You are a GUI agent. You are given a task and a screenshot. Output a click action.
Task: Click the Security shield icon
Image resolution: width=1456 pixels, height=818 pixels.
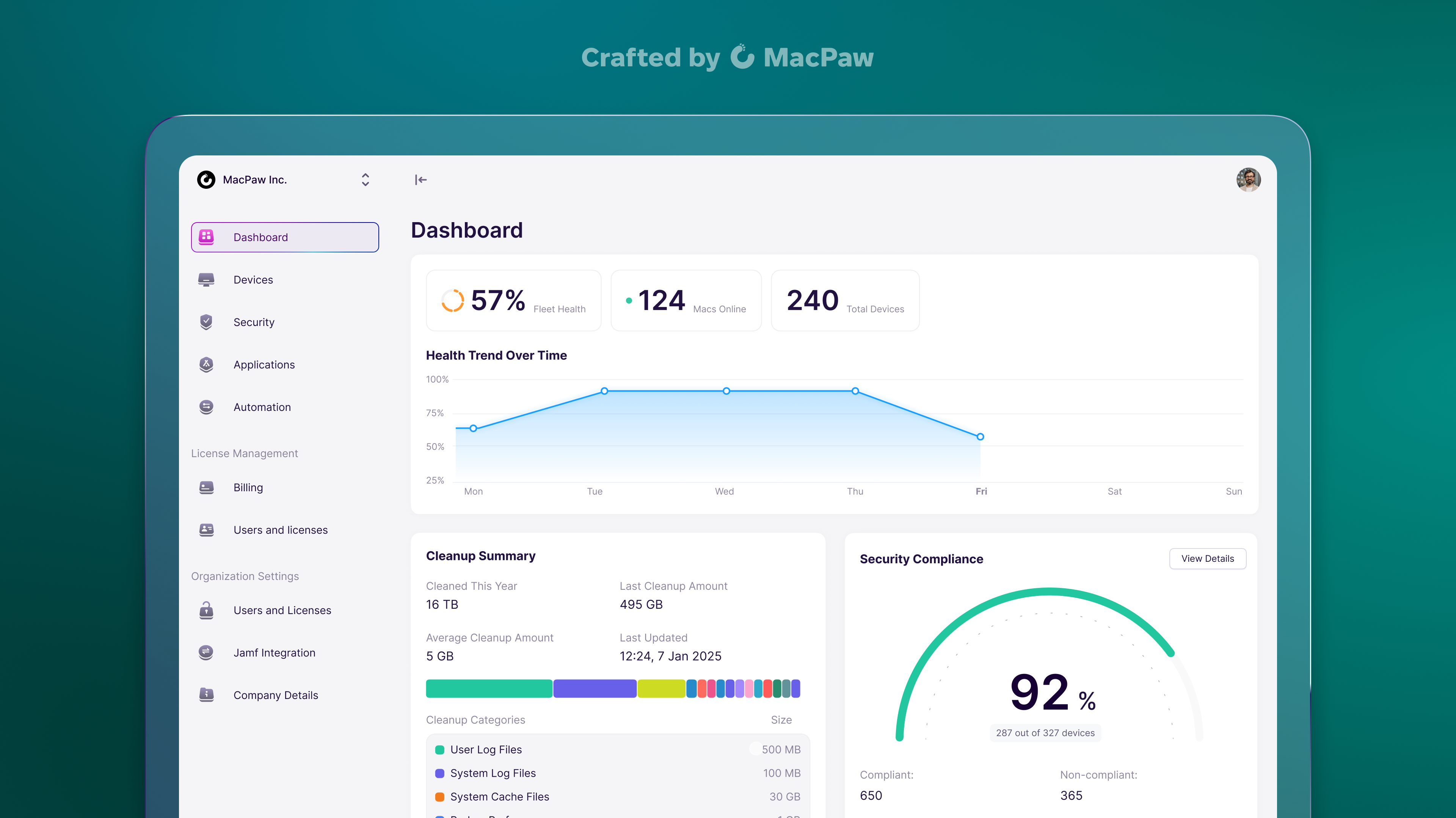[x=206, y=322]
